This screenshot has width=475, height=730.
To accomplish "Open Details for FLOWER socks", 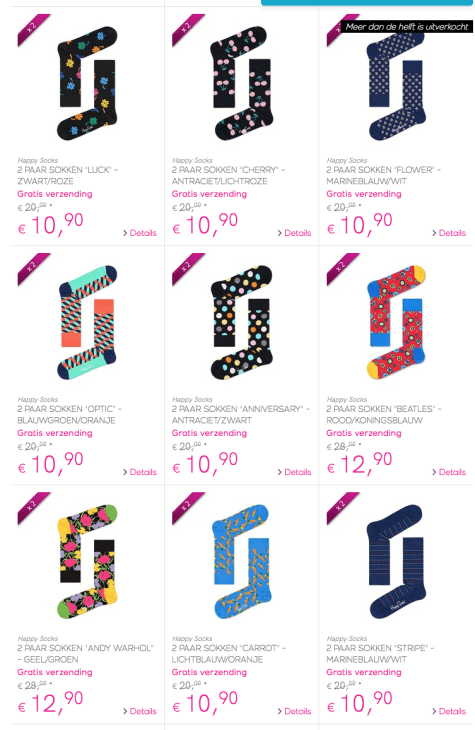I will [x=449, y=233].
